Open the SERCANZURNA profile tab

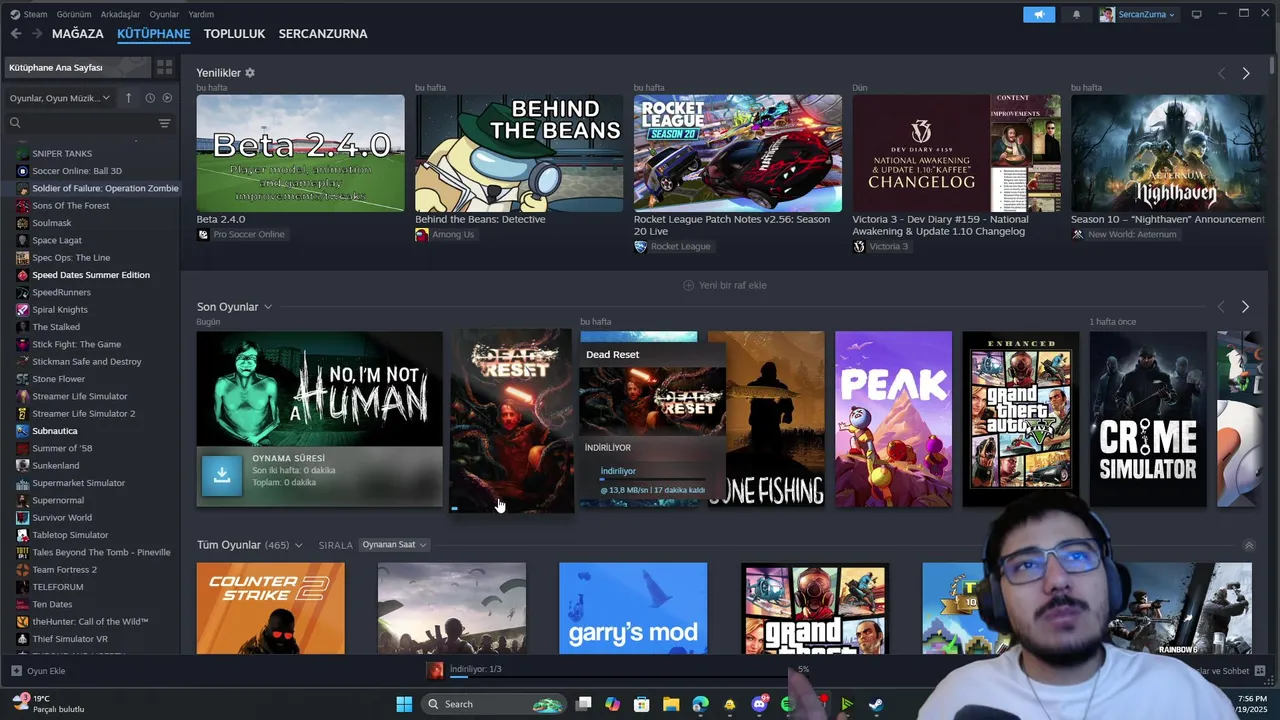323,34
